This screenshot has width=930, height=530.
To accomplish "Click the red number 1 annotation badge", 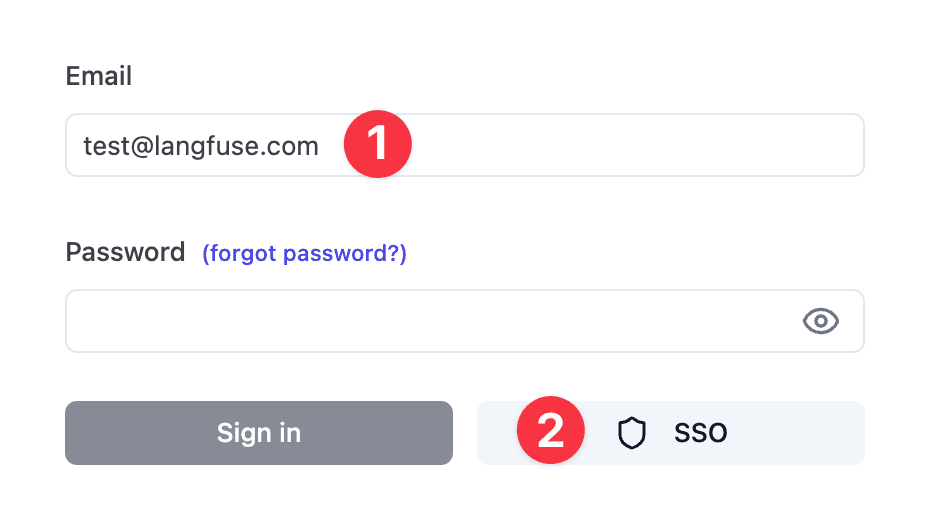I will [378, 145].
